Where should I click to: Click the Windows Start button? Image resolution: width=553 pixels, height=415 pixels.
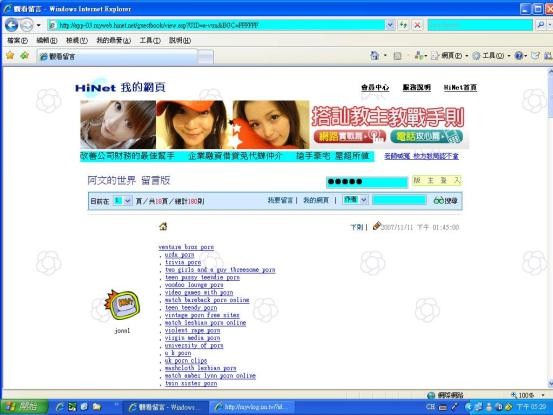point(24,407)
